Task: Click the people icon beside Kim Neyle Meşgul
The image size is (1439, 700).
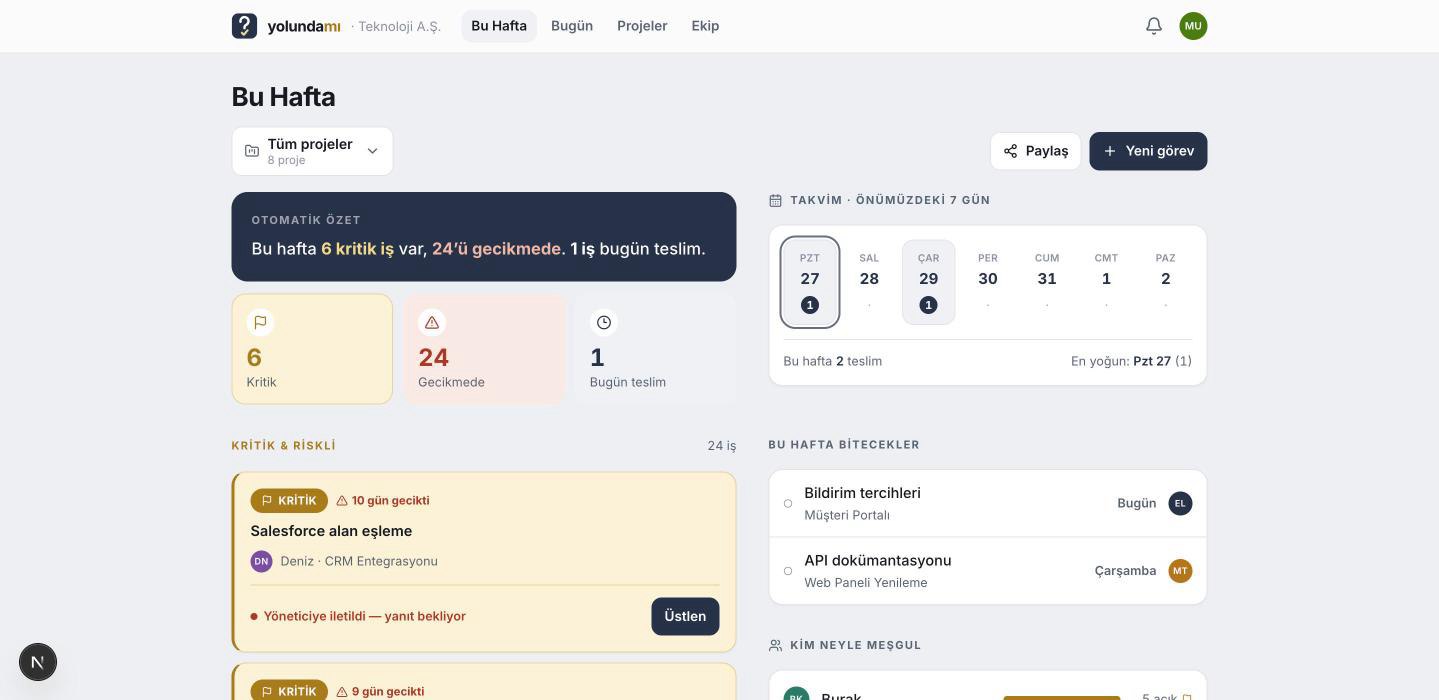Action: [775, 645]
